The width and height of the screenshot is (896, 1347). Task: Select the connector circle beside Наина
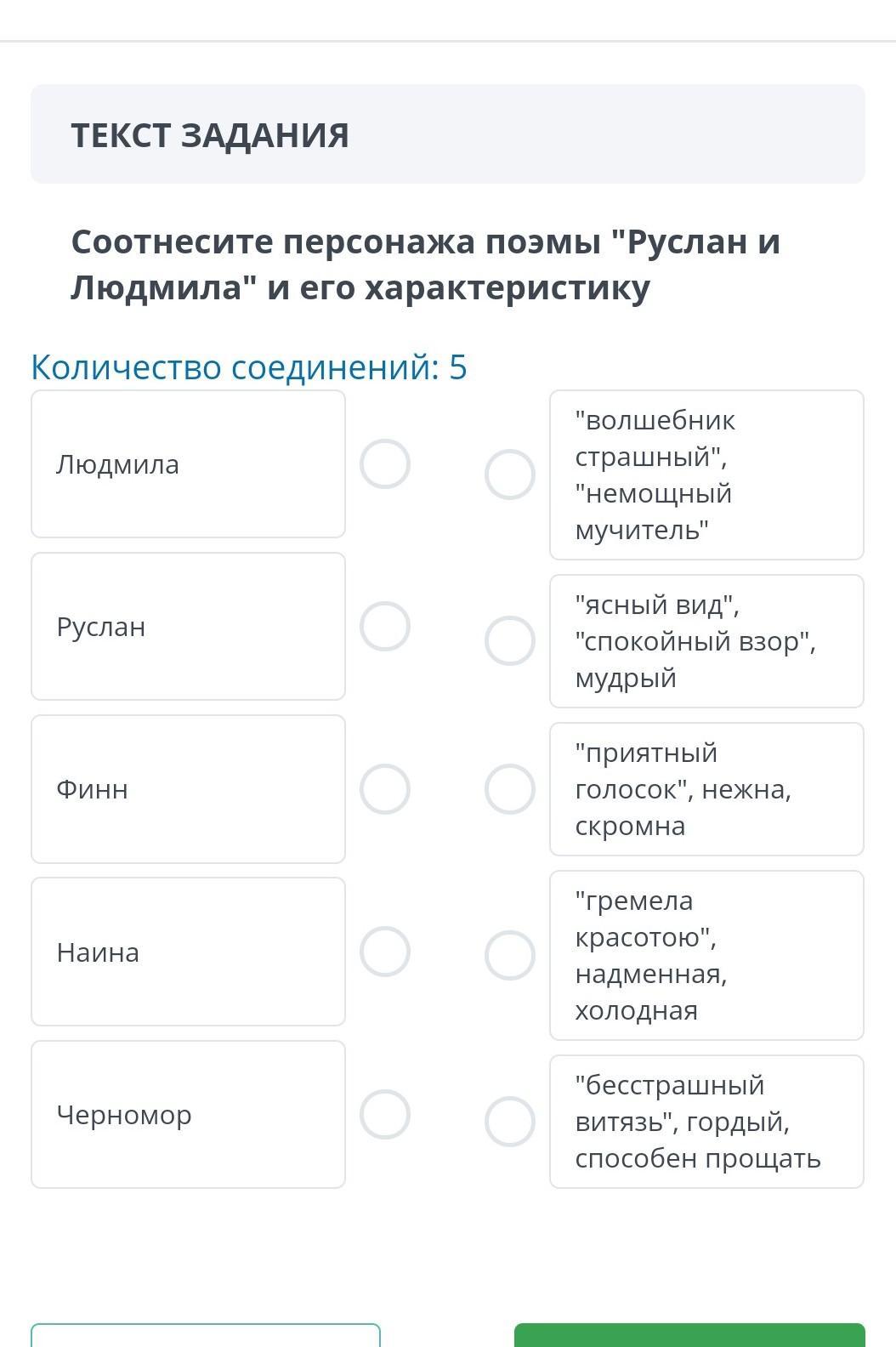coord(385,952)
